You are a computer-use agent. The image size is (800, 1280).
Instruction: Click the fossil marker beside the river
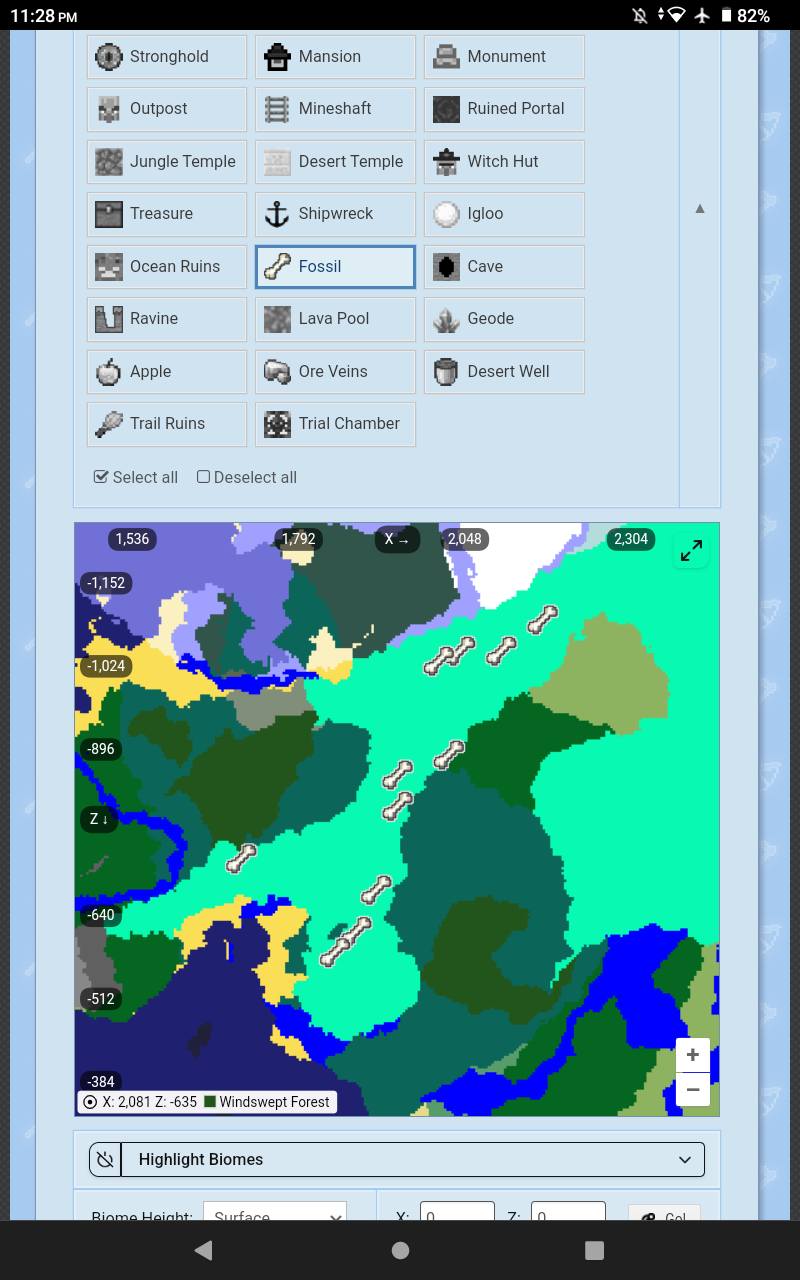[241, 858]
